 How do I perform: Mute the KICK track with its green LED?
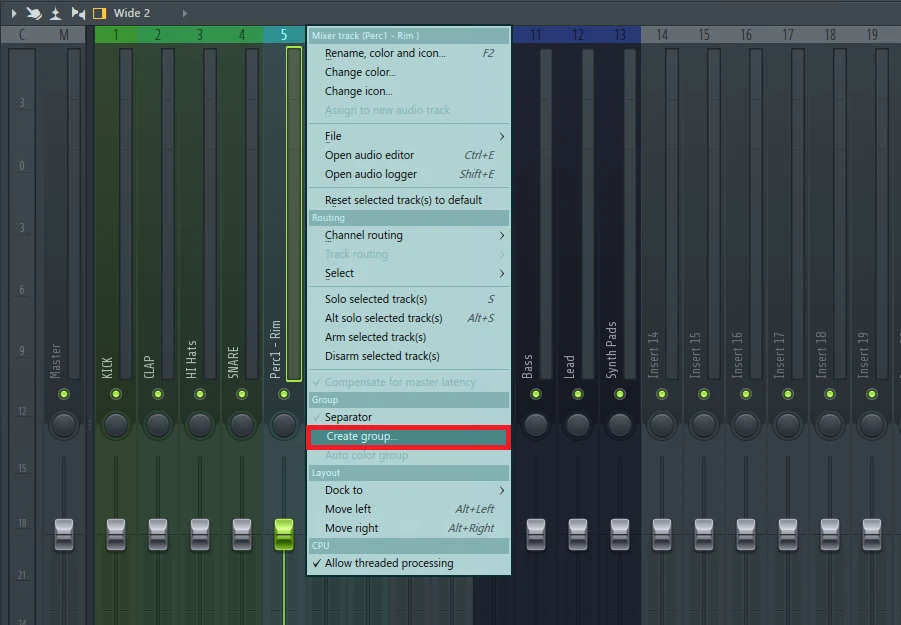[x=116, y=394]
